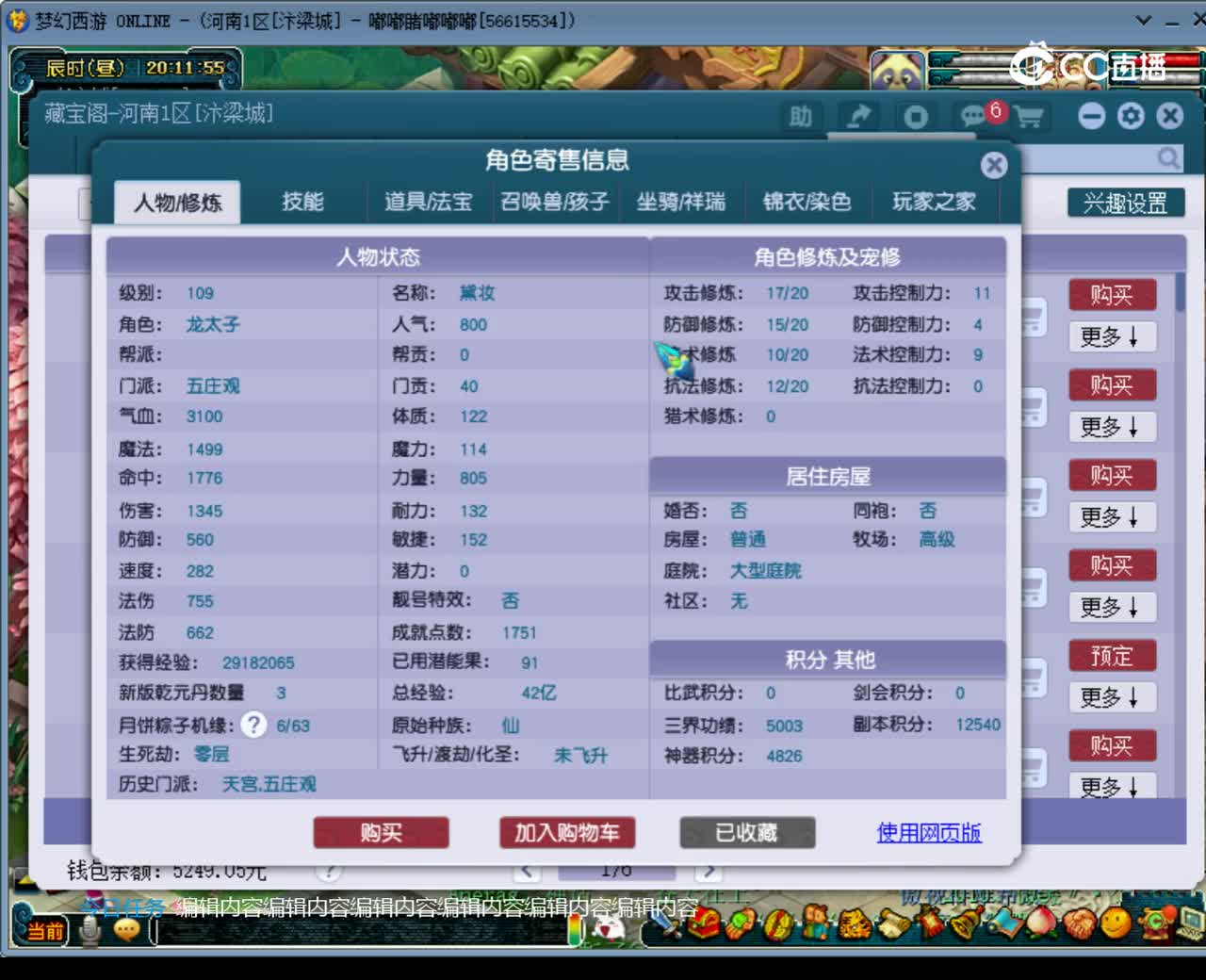
Task: Expand the bottommost 更多 dropdown in listing column
Action: coord(1112,786)
